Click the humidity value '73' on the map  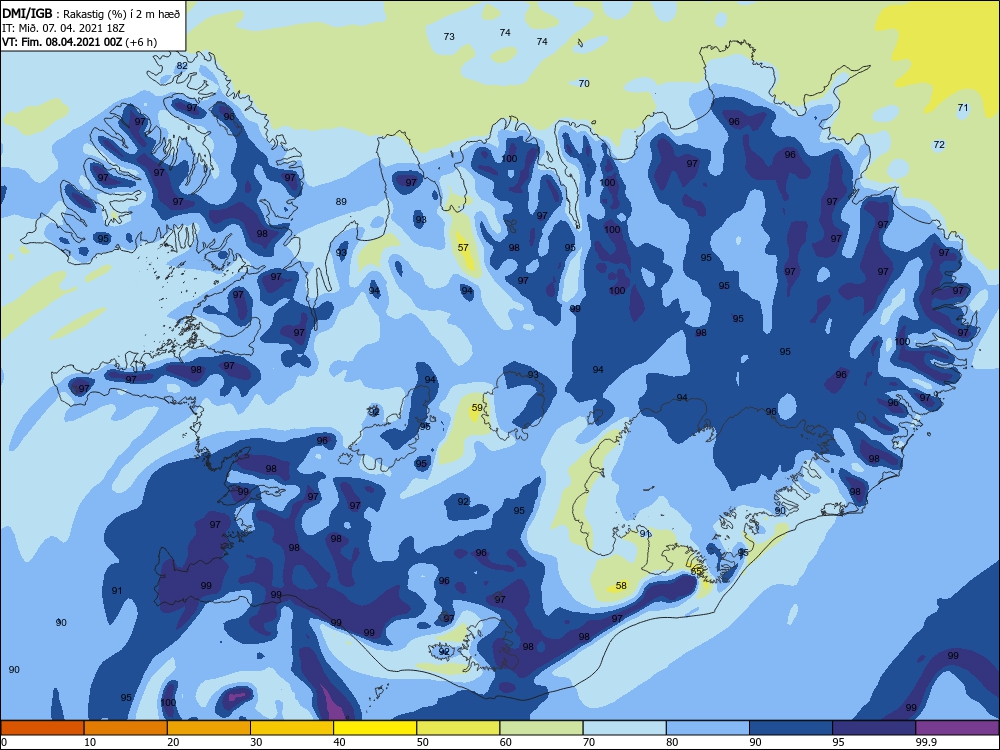pos(449,36)
